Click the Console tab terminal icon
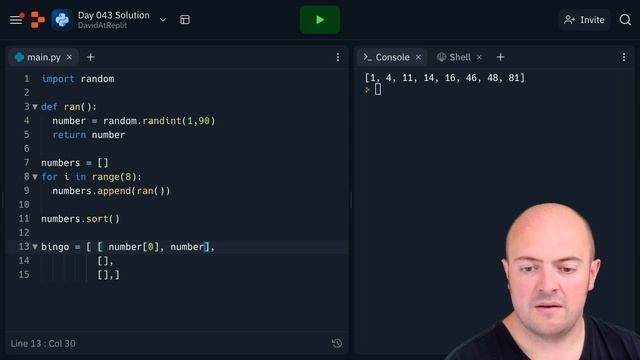640x360 pixels. pyautogui.click(x=368, y=57)
